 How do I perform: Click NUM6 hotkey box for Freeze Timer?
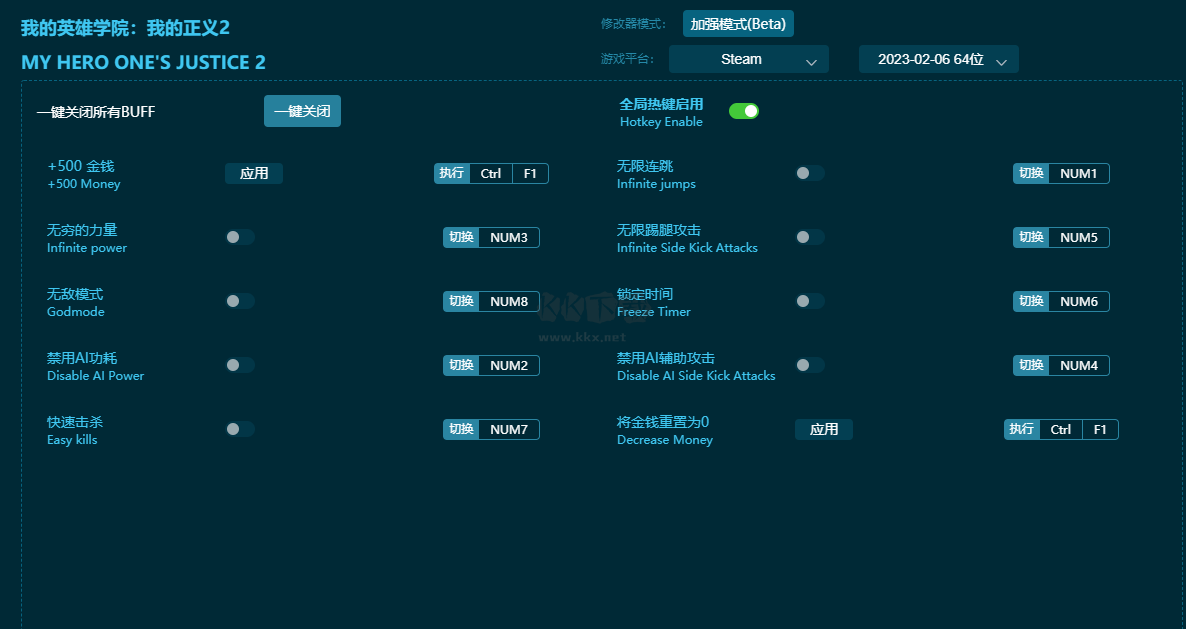coord(1079,301)
